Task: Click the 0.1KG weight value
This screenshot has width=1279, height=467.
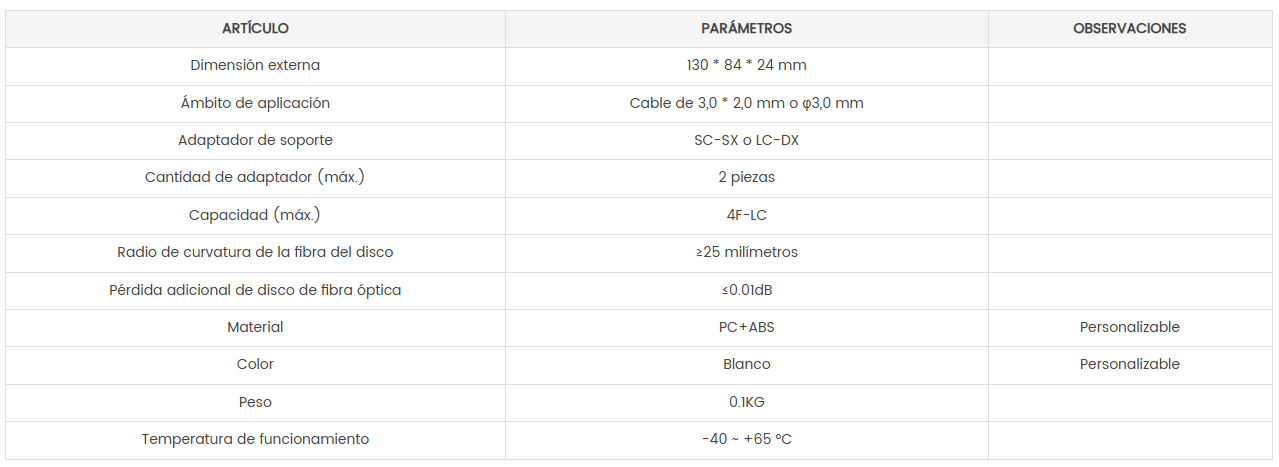Action: click(x=746, y=402)
